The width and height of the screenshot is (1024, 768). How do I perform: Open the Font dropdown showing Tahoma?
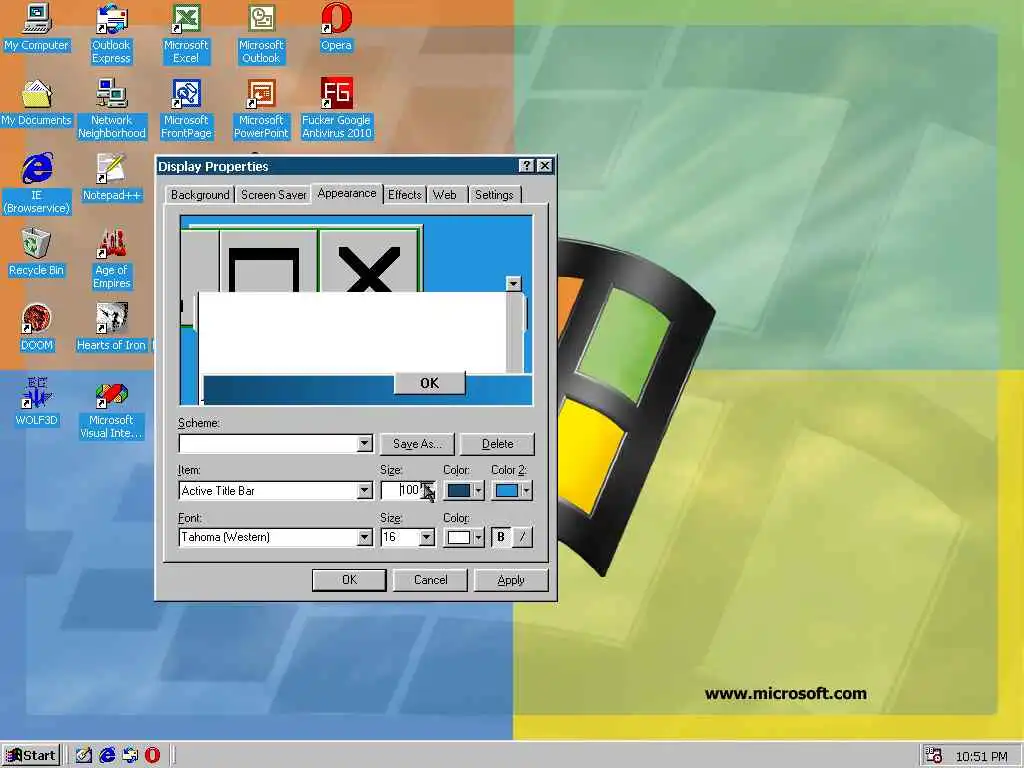(x=365, y=537)
